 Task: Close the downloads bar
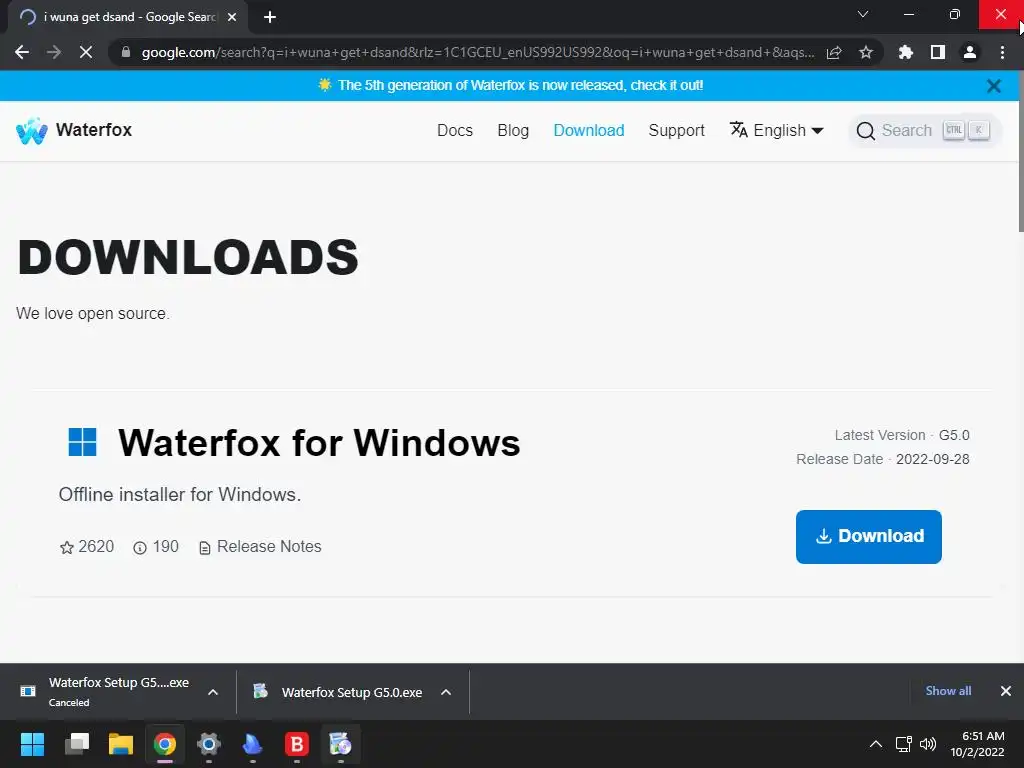click(1006, 691)
